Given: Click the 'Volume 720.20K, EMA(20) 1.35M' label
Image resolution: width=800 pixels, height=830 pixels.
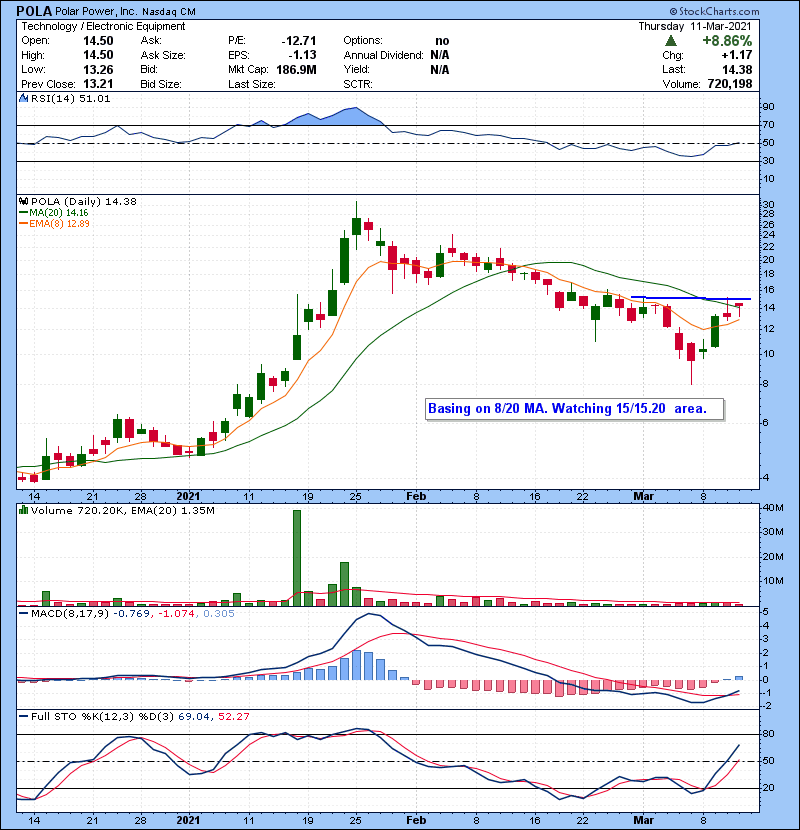Looking at the screenshot, I should tap(123, 510).
